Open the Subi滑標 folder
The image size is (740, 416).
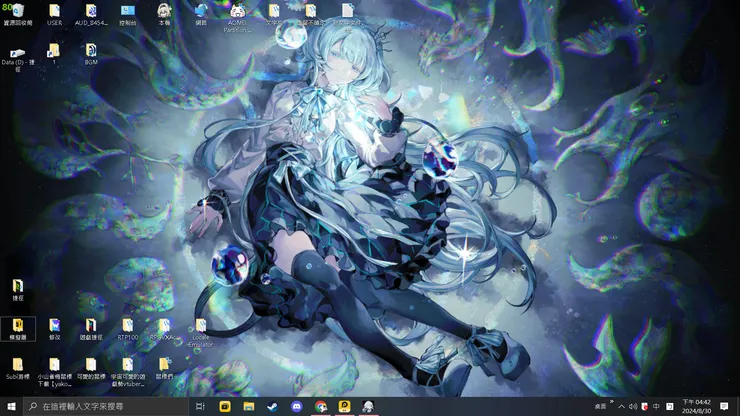(x=18, y=368)
